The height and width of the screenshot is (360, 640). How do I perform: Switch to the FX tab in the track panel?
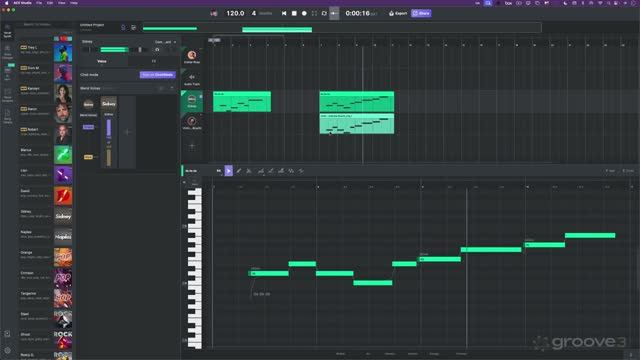coord(154,61)
